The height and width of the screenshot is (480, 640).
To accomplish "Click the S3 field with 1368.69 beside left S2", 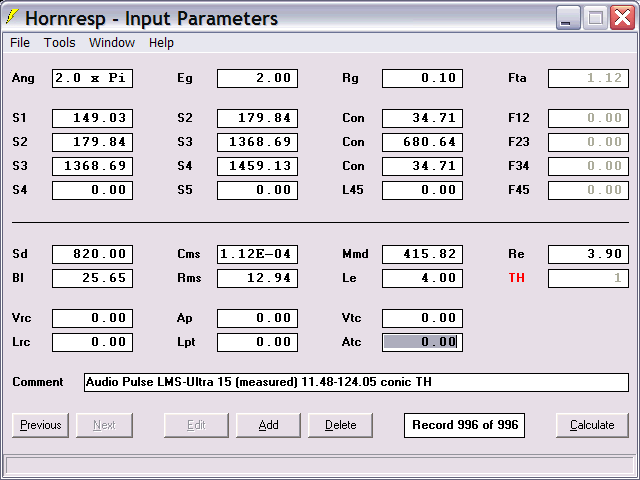I will click(x=258, y=142).
